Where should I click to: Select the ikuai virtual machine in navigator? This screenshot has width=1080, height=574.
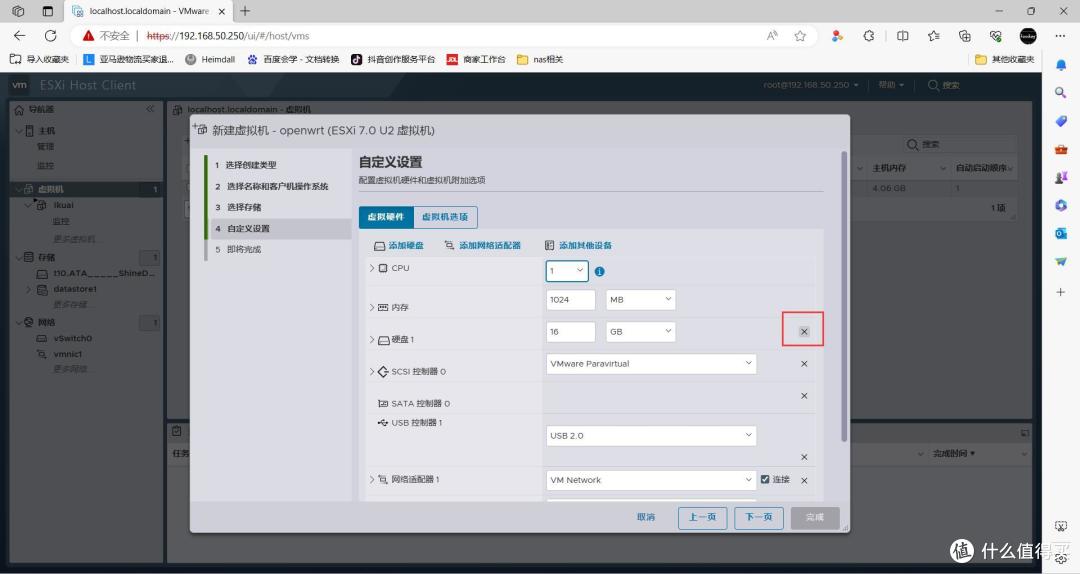point(63,205)
